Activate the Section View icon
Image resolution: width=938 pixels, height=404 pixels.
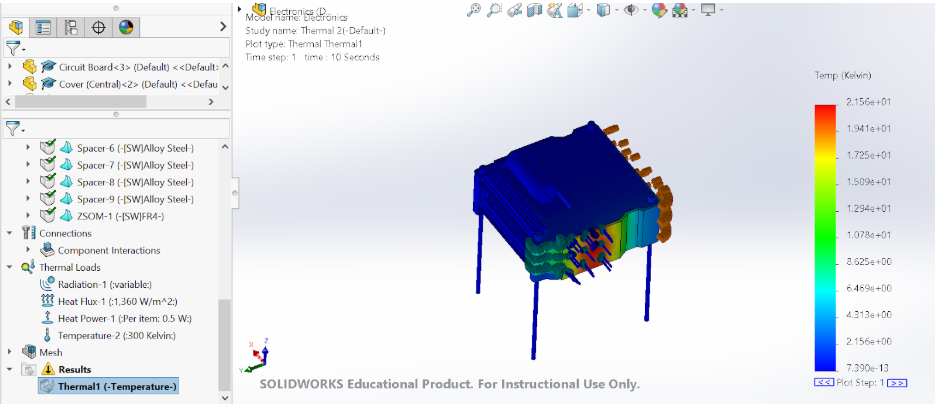click(534, 10)
